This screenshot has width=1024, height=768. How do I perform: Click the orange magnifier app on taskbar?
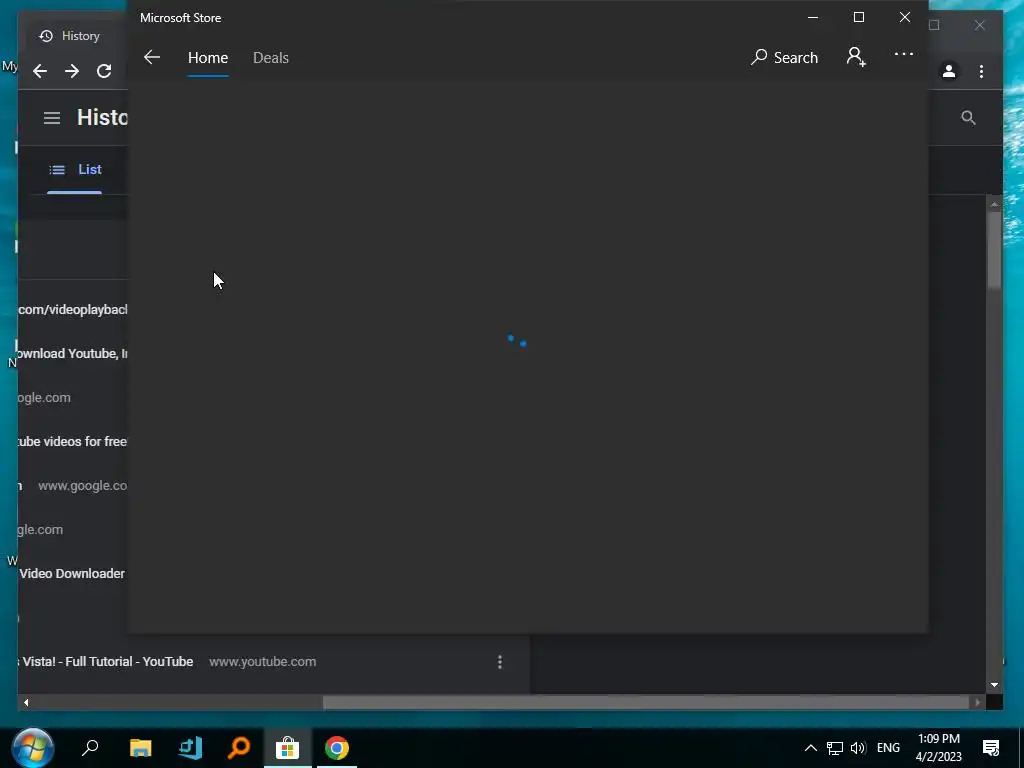pos(239,748)
